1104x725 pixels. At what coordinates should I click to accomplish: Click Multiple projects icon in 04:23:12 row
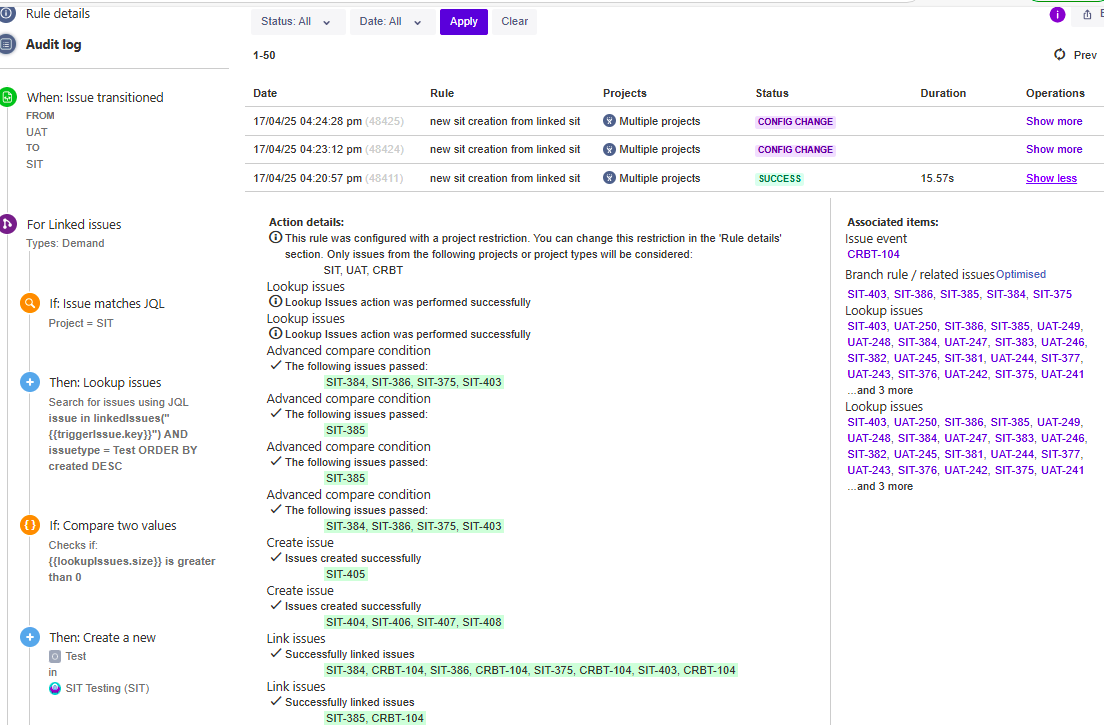609,149
